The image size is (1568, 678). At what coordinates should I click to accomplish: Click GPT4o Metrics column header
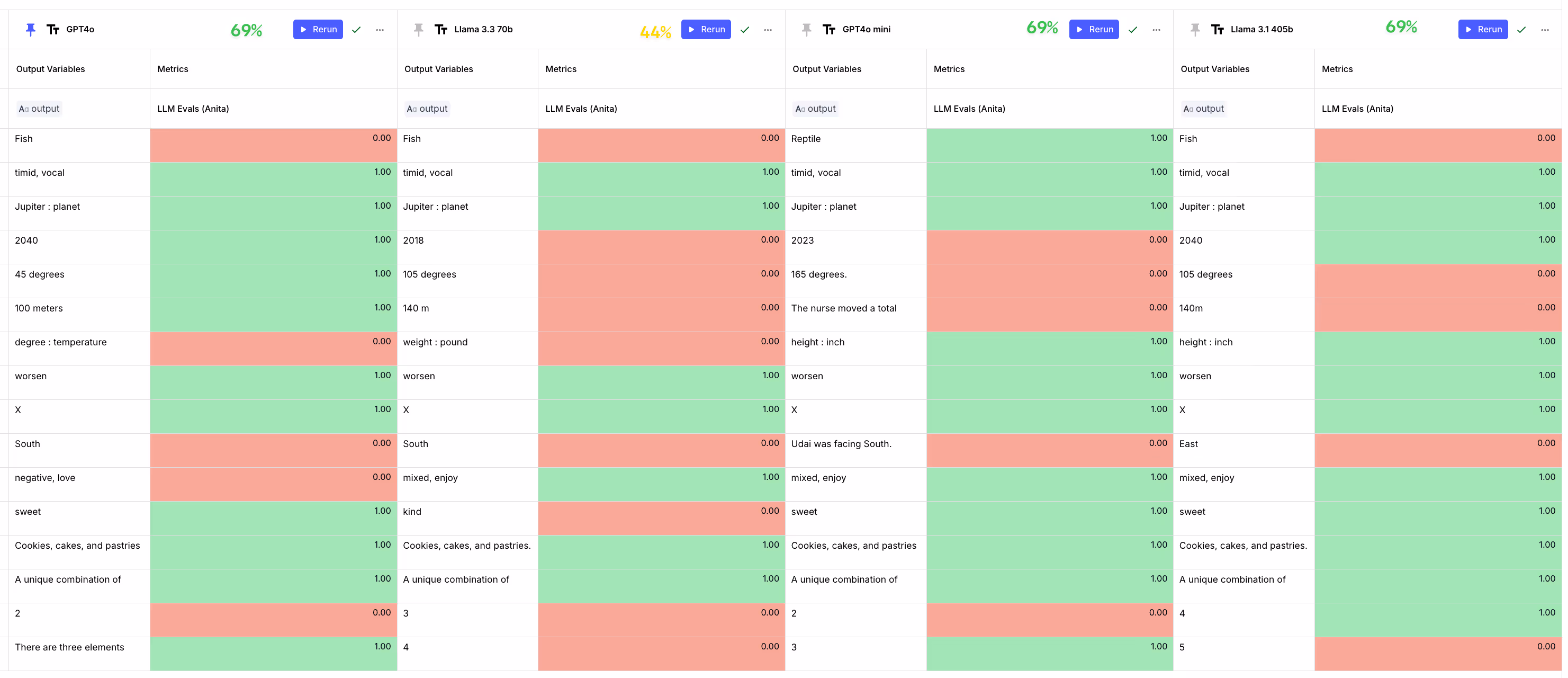(173, 69)
